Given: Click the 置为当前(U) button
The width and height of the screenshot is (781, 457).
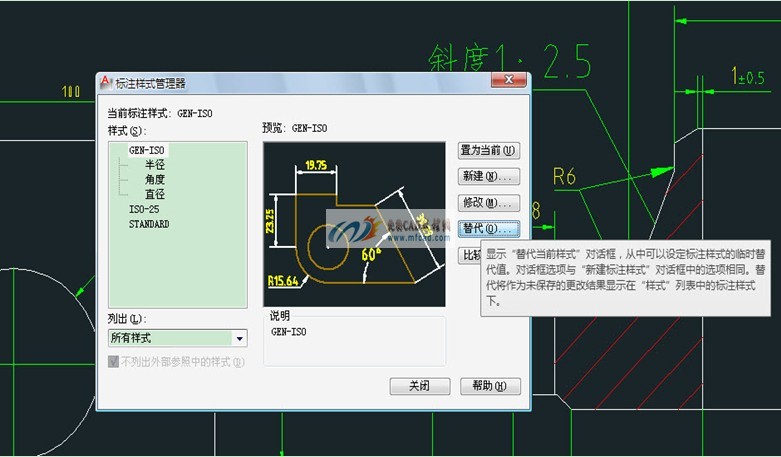Looking at the screenshot, I should (489, 150).
